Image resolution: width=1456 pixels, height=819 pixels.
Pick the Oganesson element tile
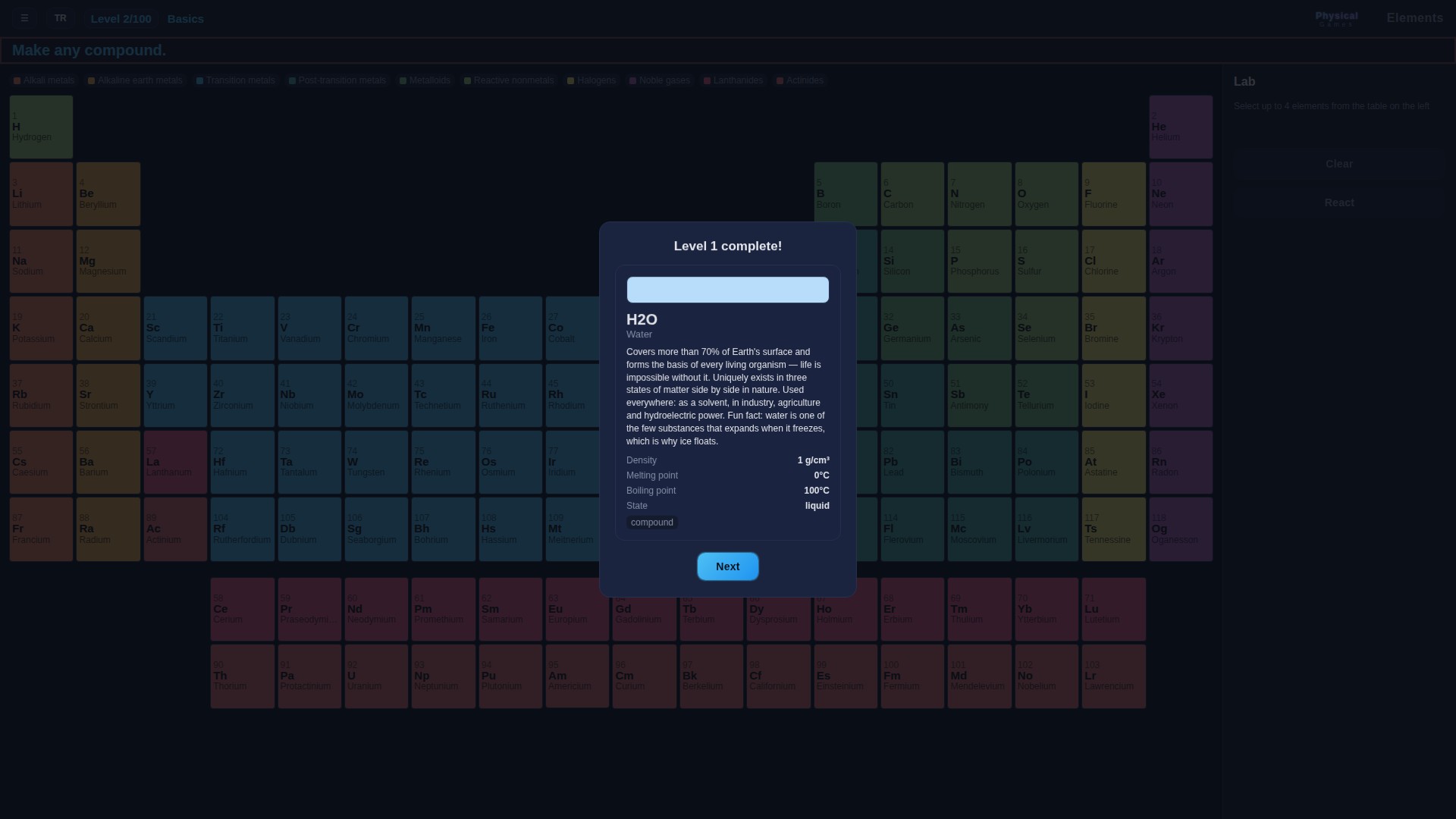pos(1181,529)
